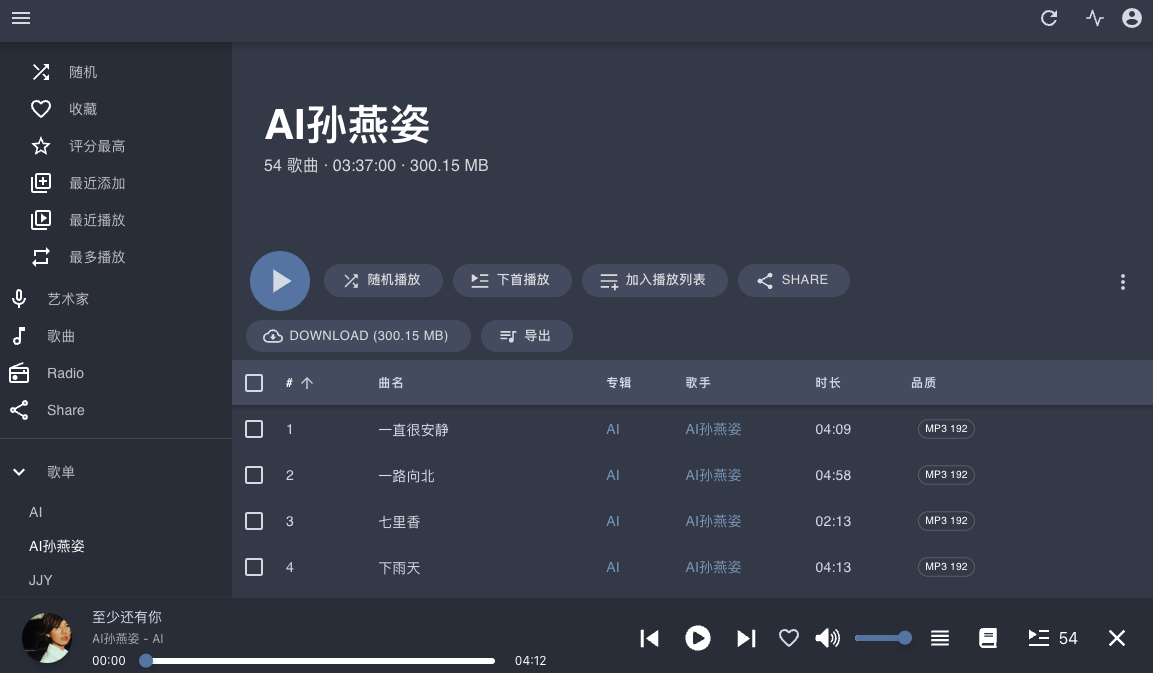
Task: Sort by 品质 column header
Action: pyautogui.click(x=924, y=382)
